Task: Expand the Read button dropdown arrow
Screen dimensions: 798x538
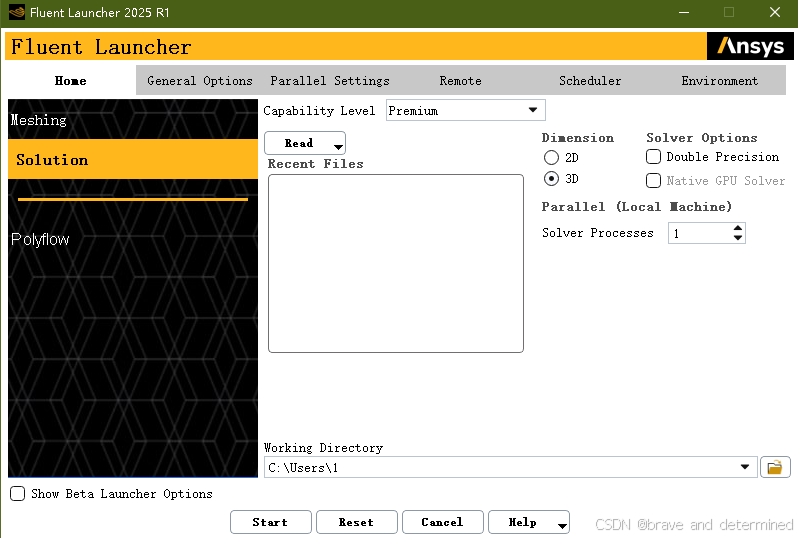Action: click(x=338, y=147)
